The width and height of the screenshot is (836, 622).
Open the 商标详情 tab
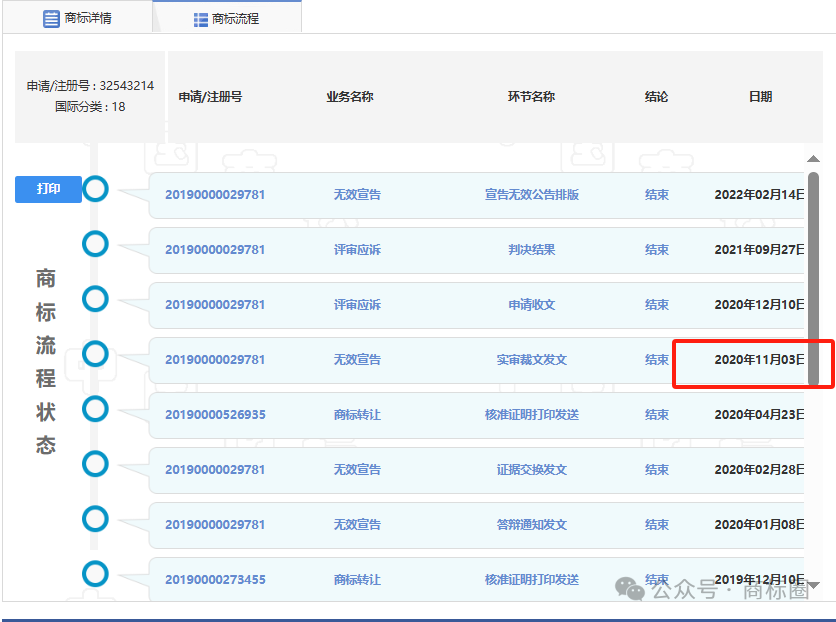[x=78, y=18]
